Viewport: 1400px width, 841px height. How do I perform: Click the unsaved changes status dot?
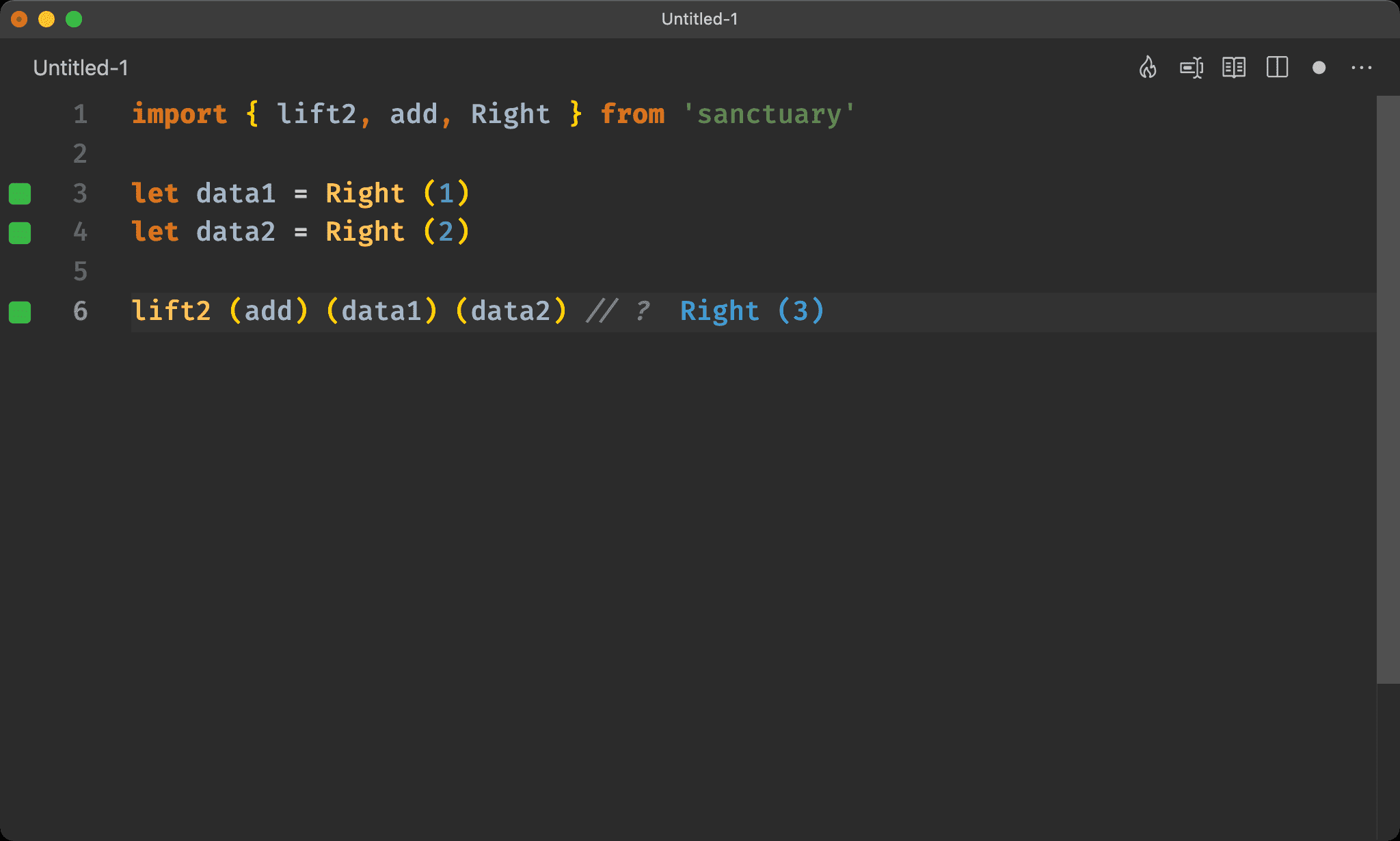tap(1318, 68)
